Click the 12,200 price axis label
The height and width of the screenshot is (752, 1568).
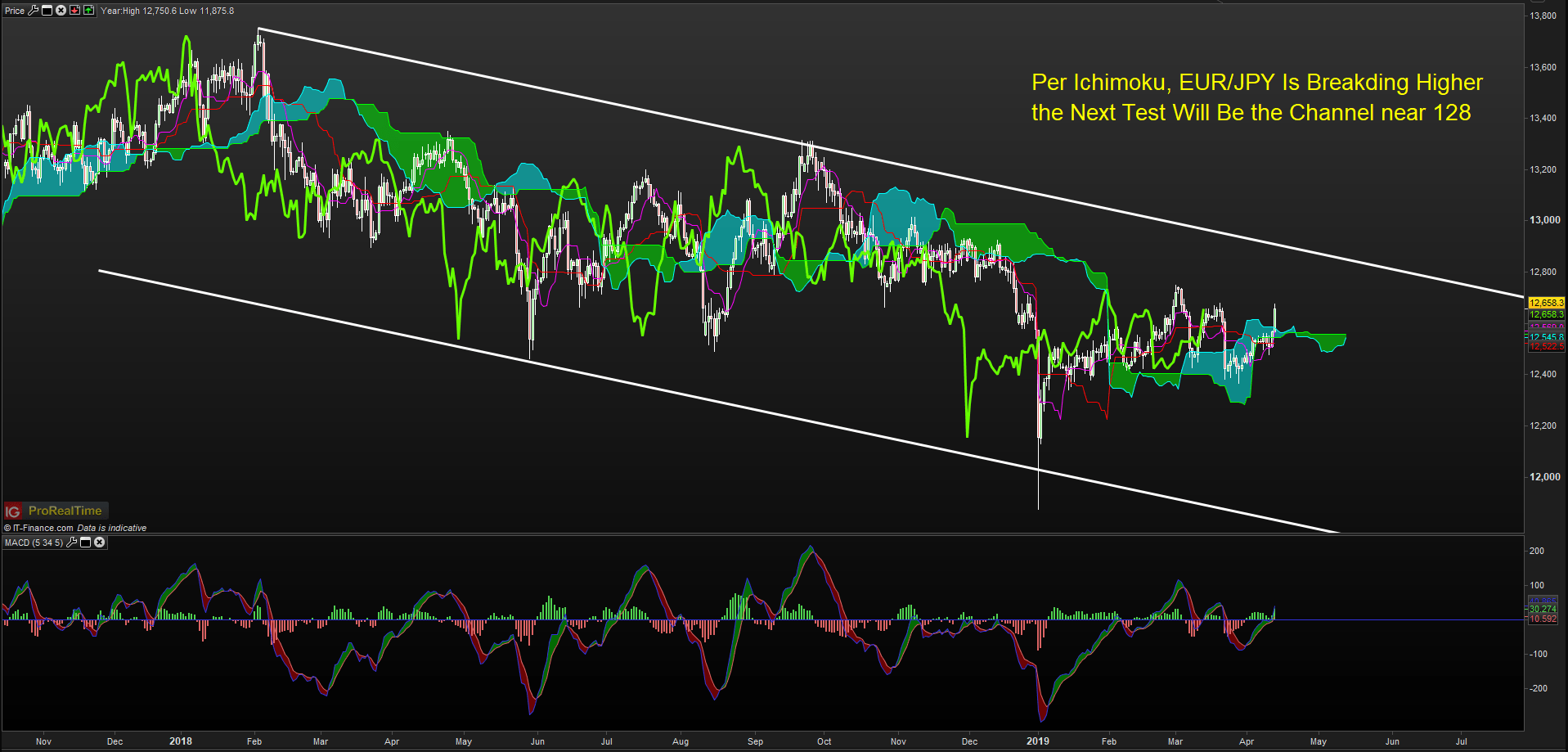point(1543,426)
